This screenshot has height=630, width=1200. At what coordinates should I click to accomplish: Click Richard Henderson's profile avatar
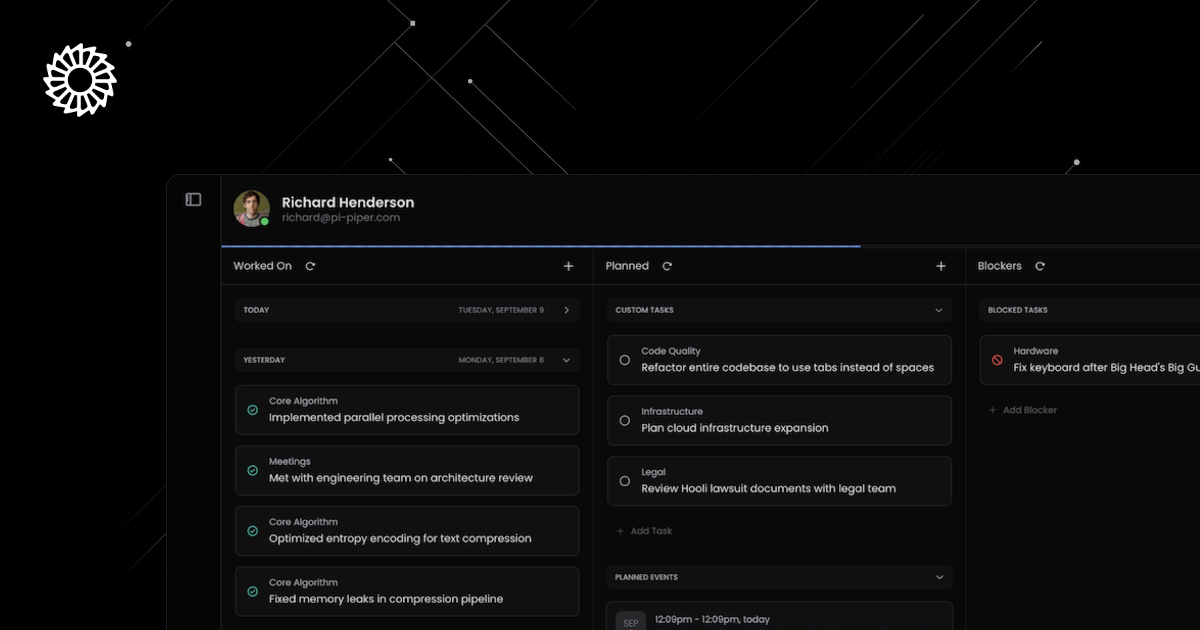(x=251, y=208)
